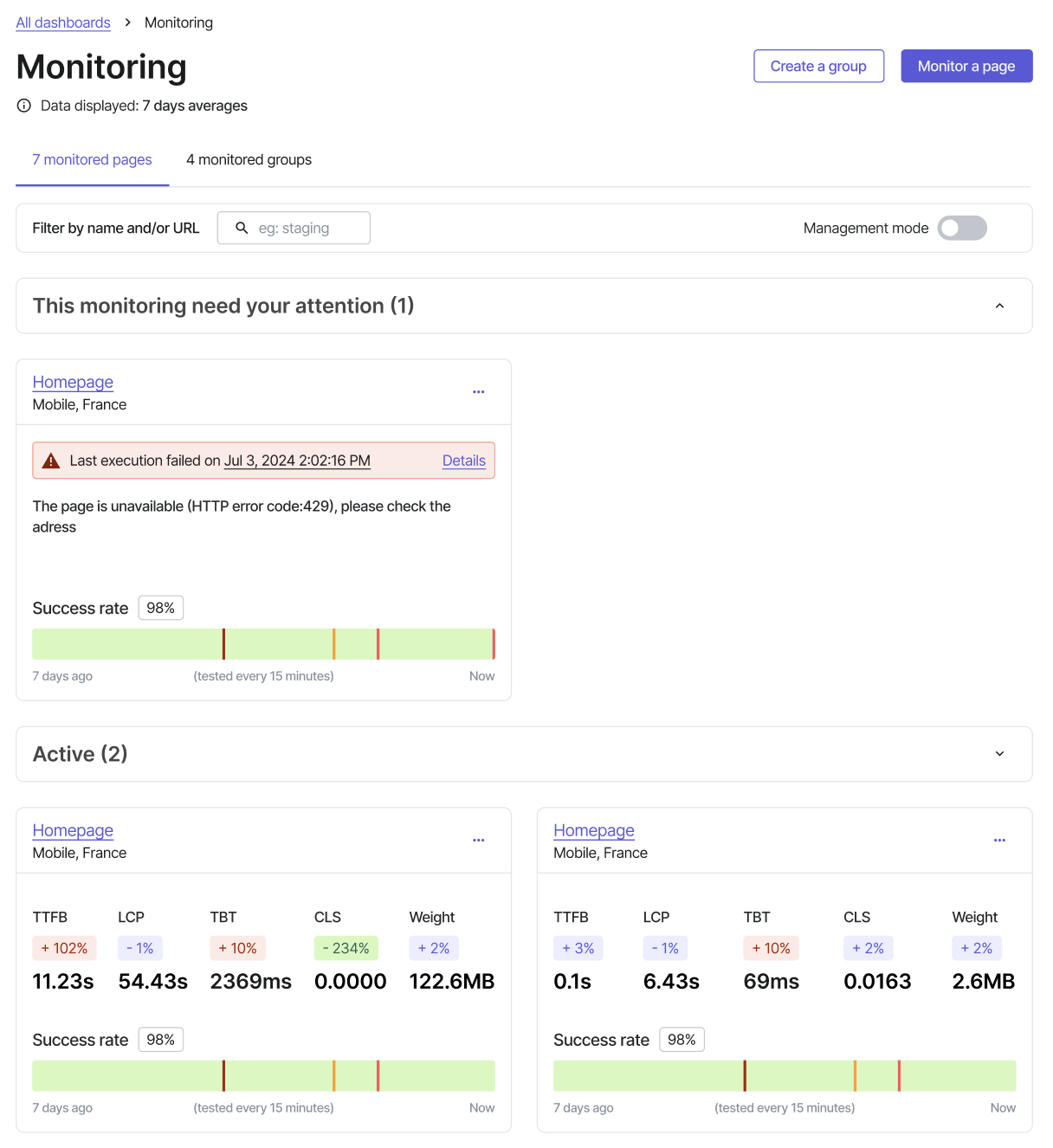Open the options menu on the failing Homepage card
Screen dimensions: 1053x1148
(478, 391)
